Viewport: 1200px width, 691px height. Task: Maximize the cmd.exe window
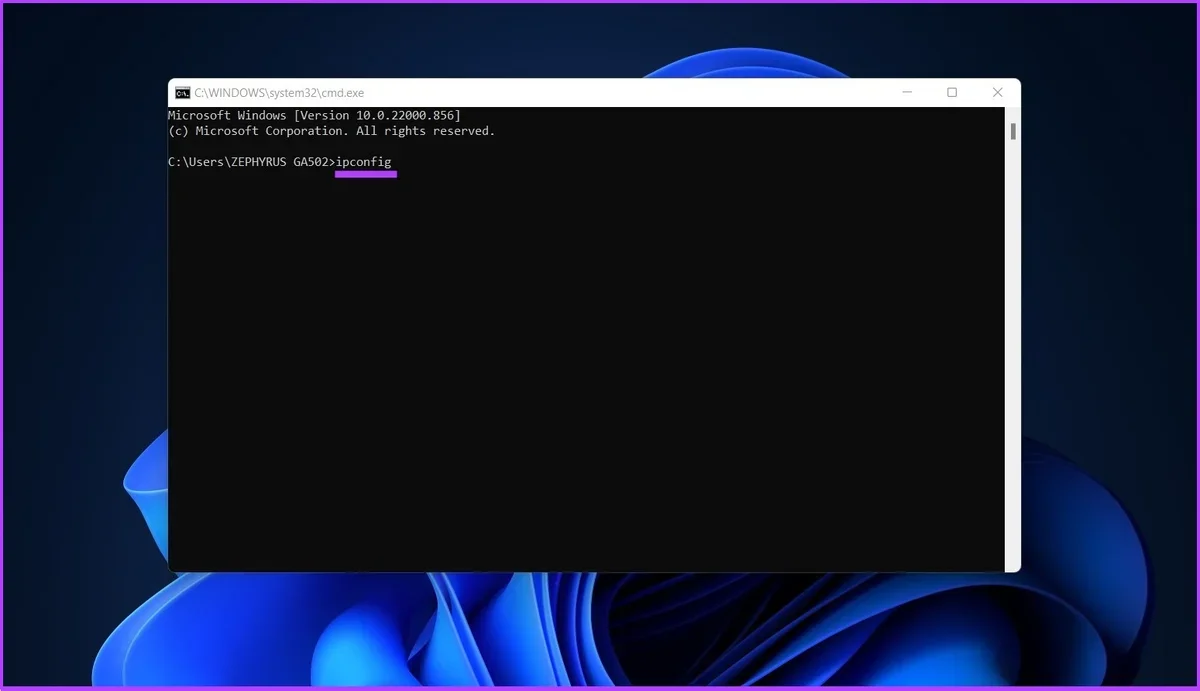(952, 93)
